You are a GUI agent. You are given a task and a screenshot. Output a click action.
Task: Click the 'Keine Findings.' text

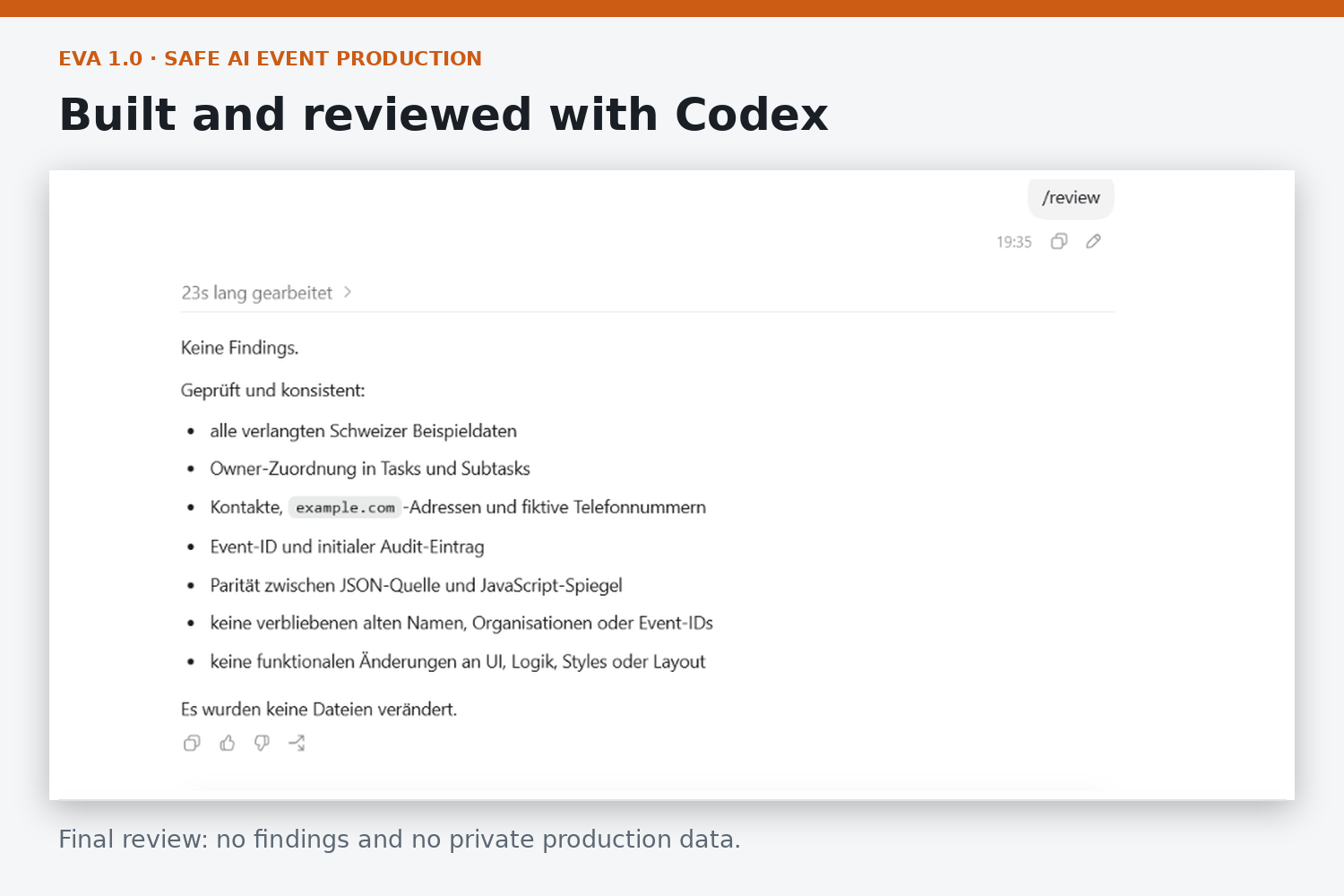(x=239, y=348)
